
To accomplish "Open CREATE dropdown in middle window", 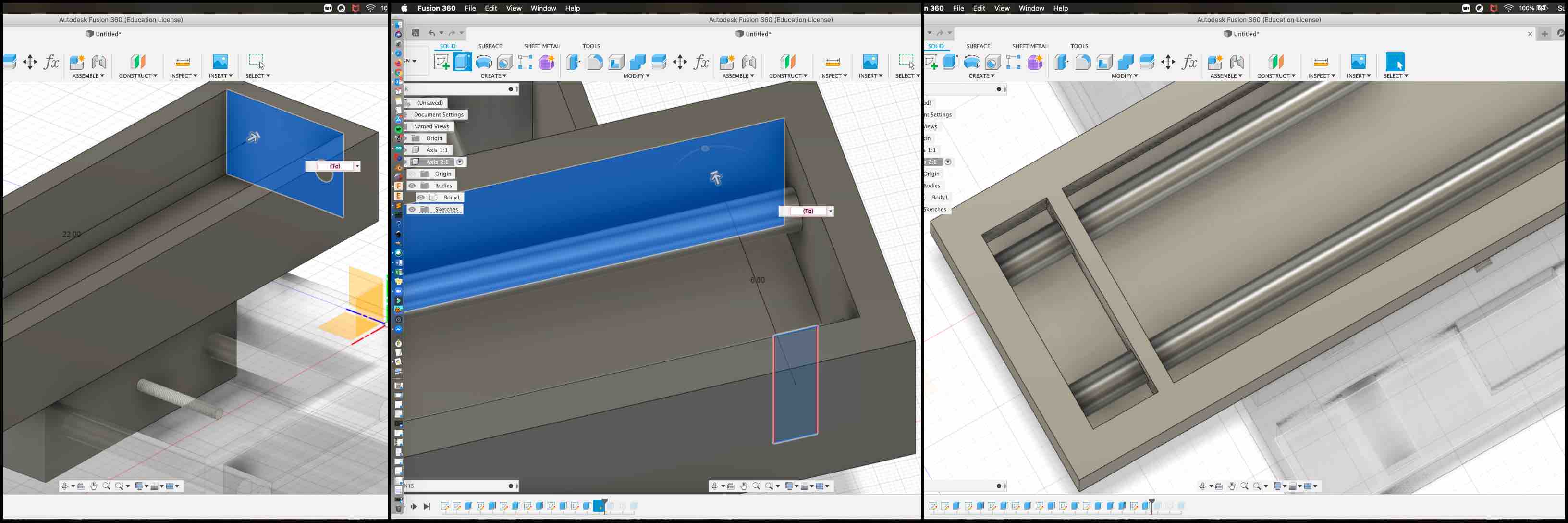I will pyautogui.click(x=493, y=76).
